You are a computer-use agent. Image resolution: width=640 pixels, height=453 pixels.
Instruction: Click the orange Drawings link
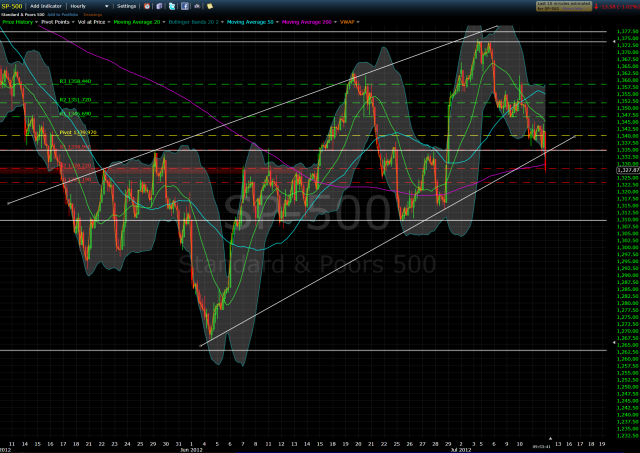(93, 15)
